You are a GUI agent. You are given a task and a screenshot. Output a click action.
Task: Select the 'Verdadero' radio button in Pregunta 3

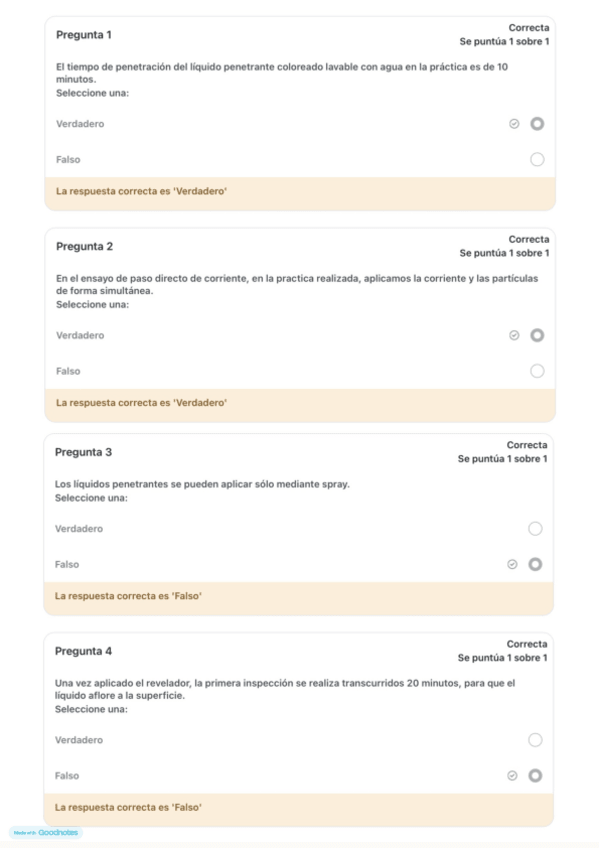tap(537, 529)
